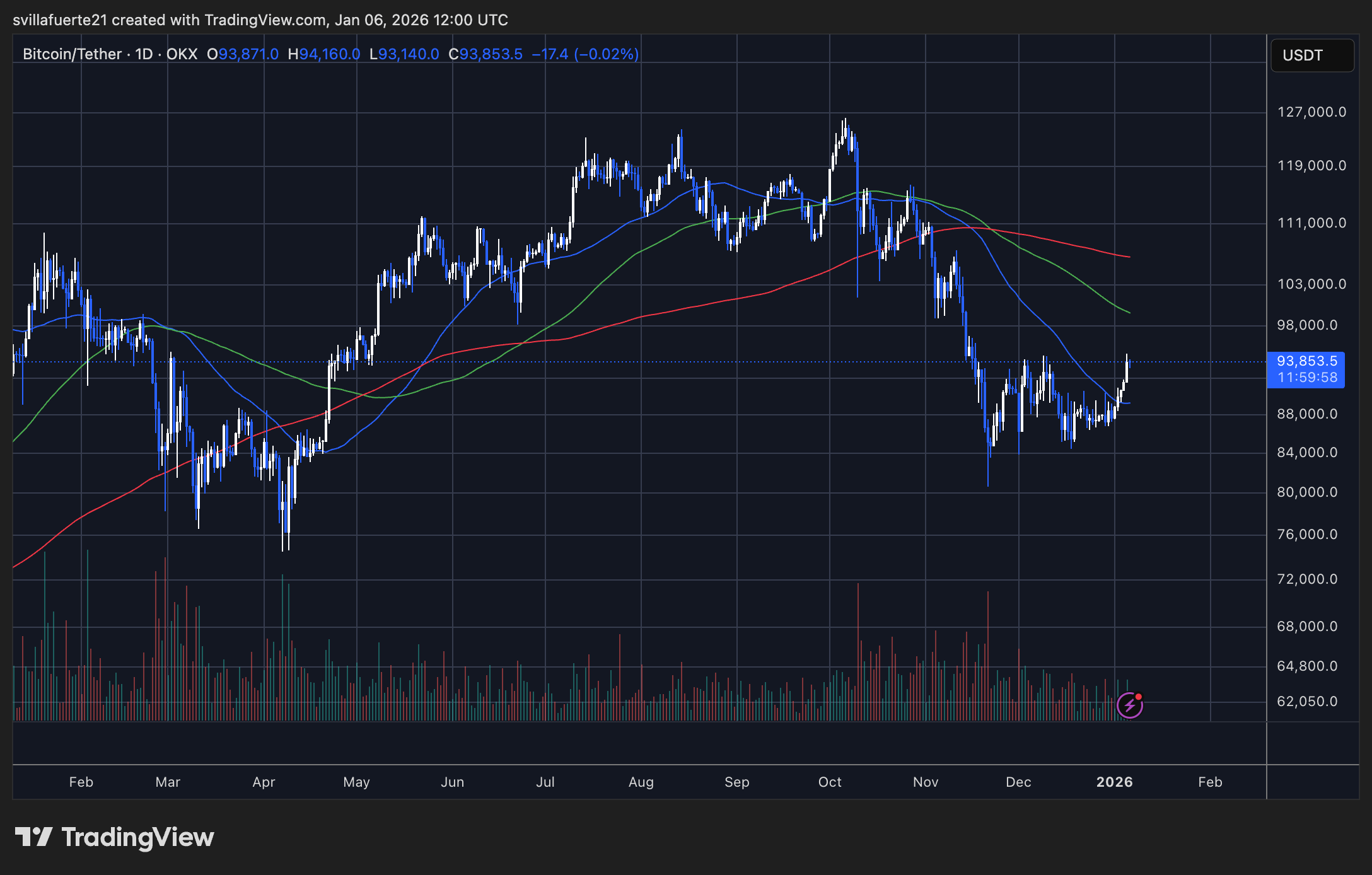Click the open value O93,871.0

coord(243,54)
